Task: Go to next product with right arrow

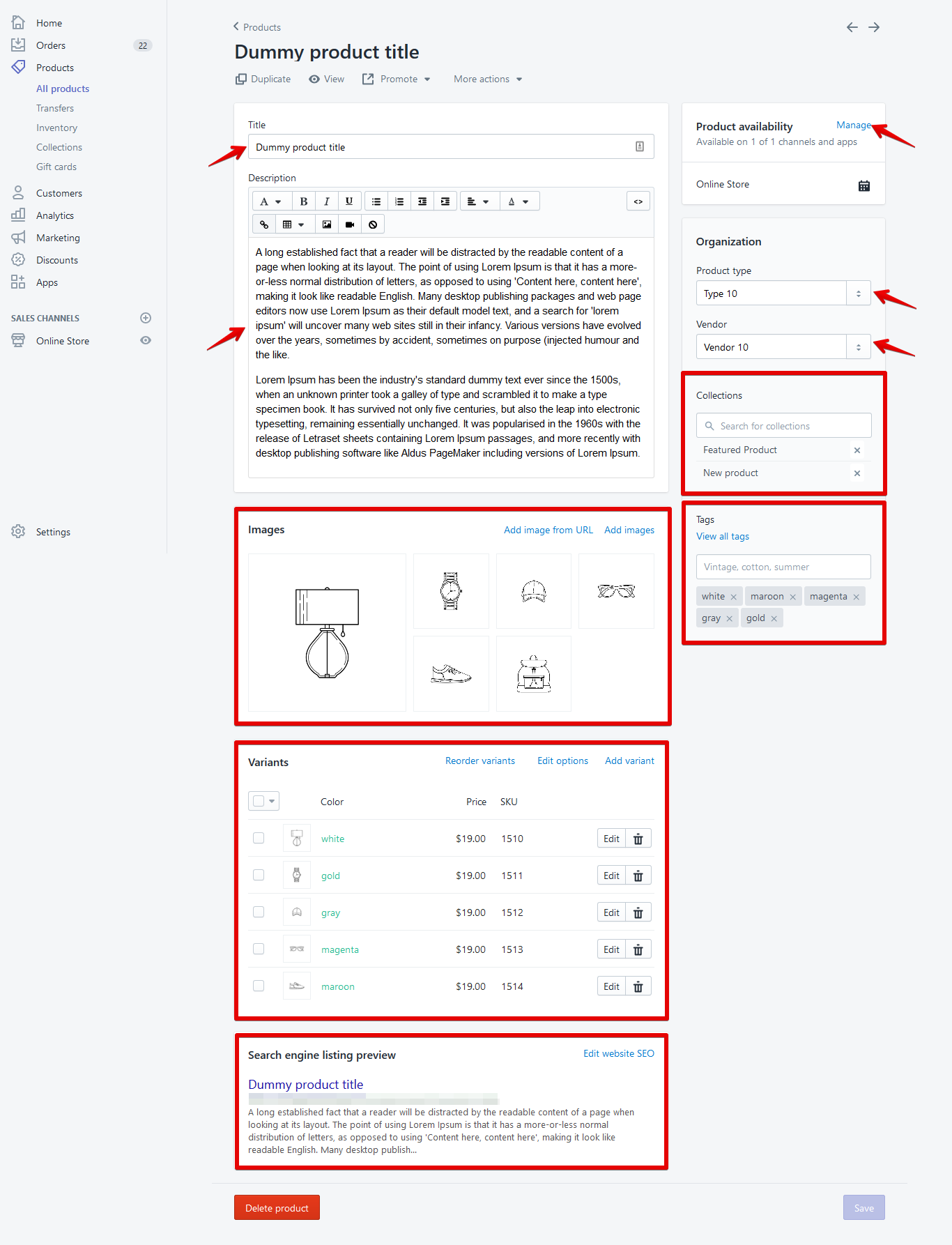Action: (x=874, y=27)
